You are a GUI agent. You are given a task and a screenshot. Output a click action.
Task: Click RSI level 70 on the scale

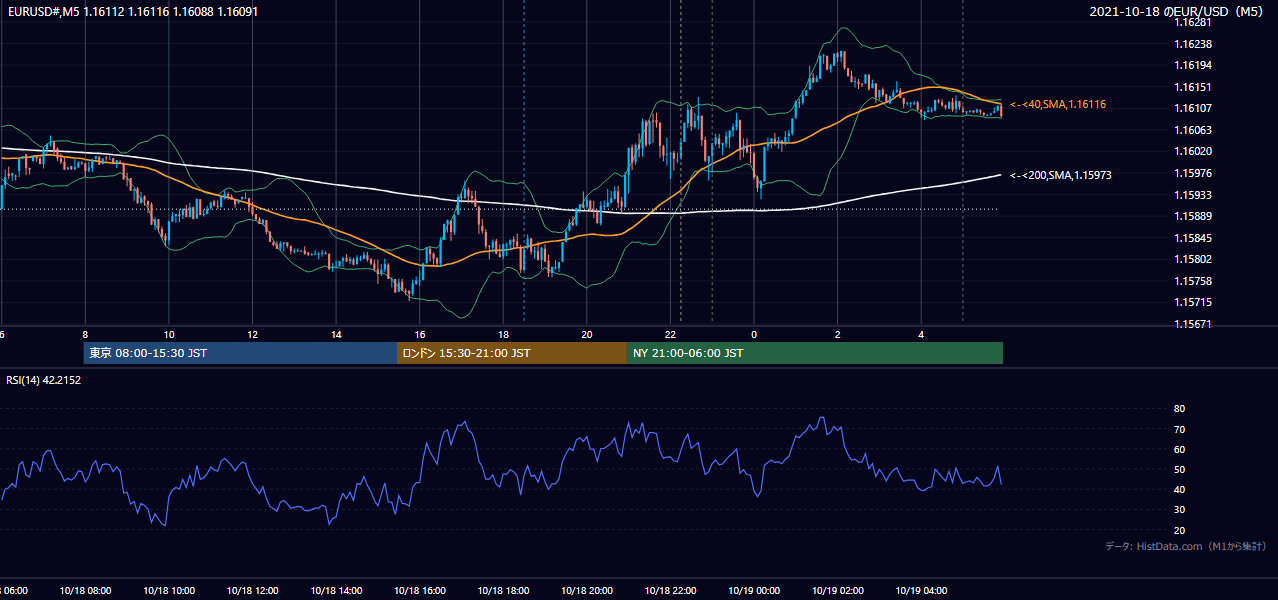(x=1180, y=429)
